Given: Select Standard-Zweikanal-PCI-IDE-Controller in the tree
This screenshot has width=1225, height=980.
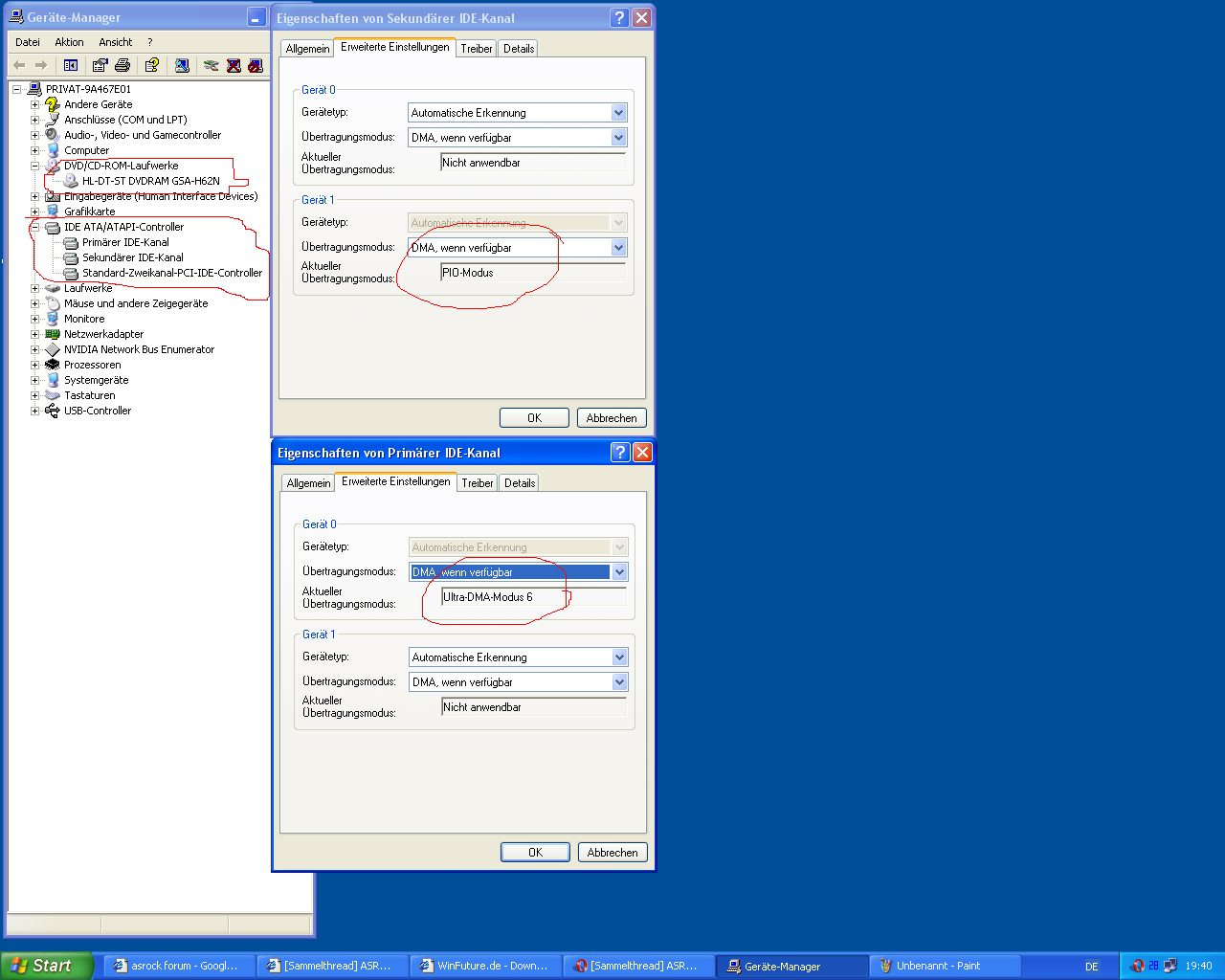Looking at the screenshot, I should pos(171,273).
